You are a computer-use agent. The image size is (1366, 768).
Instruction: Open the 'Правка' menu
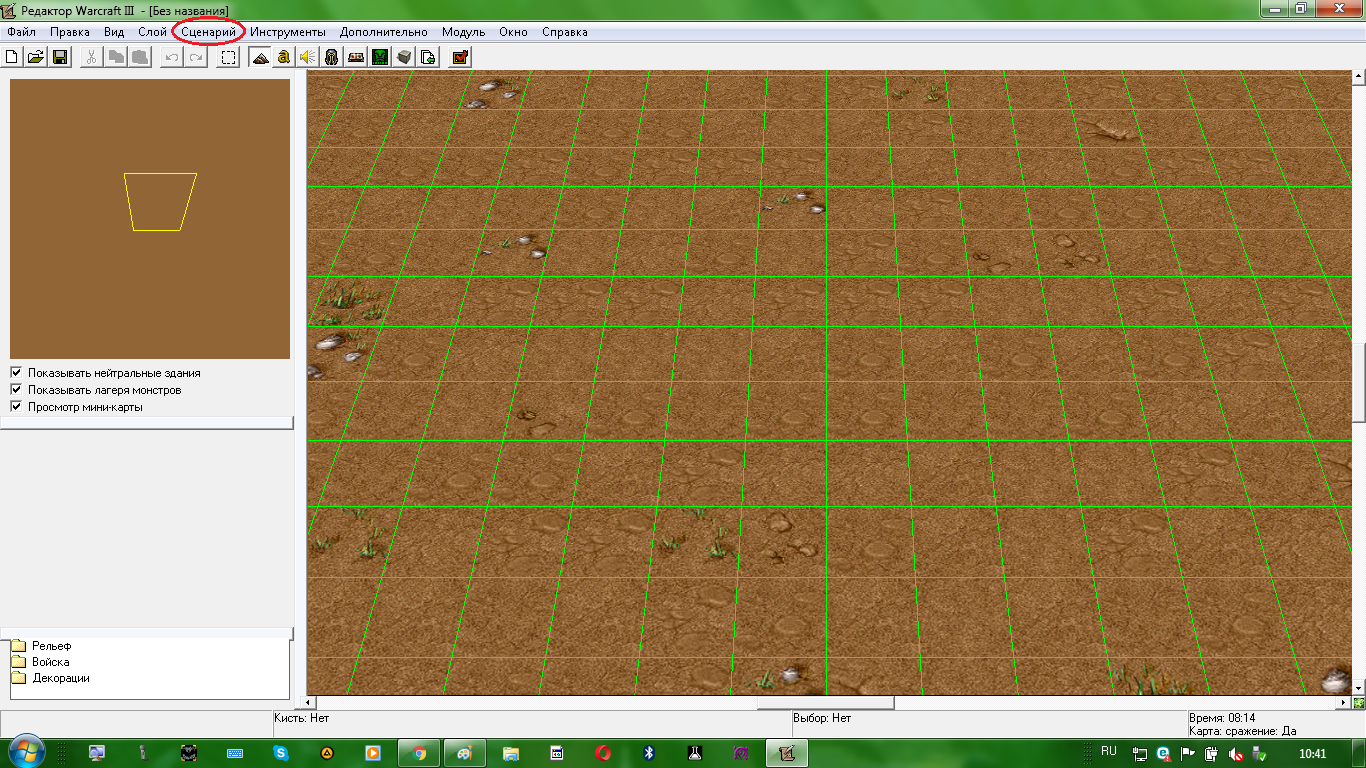tap(70, 32)
